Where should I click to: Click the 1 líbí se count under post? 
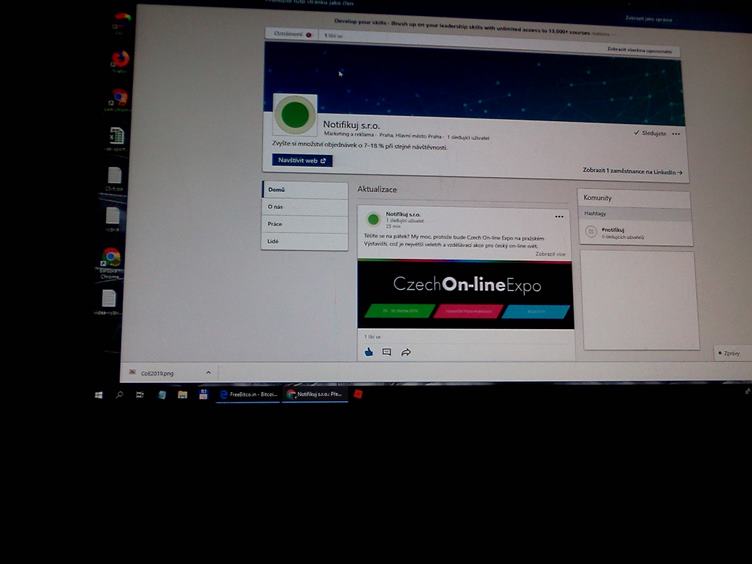coord(372,337)
